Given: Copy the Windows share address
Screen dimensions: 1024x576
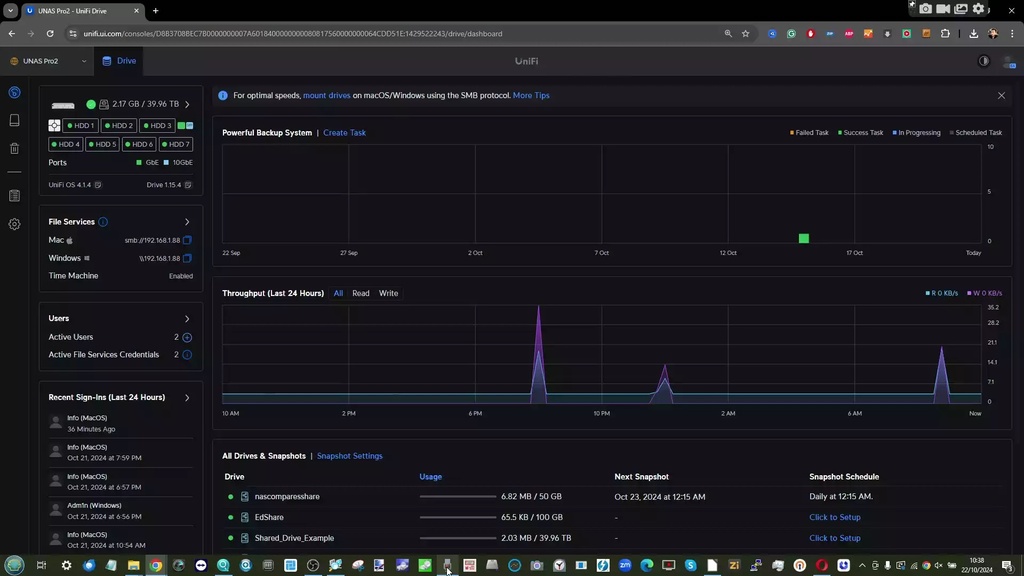Looking at the screenshot, I should click(x=187, y=258).
